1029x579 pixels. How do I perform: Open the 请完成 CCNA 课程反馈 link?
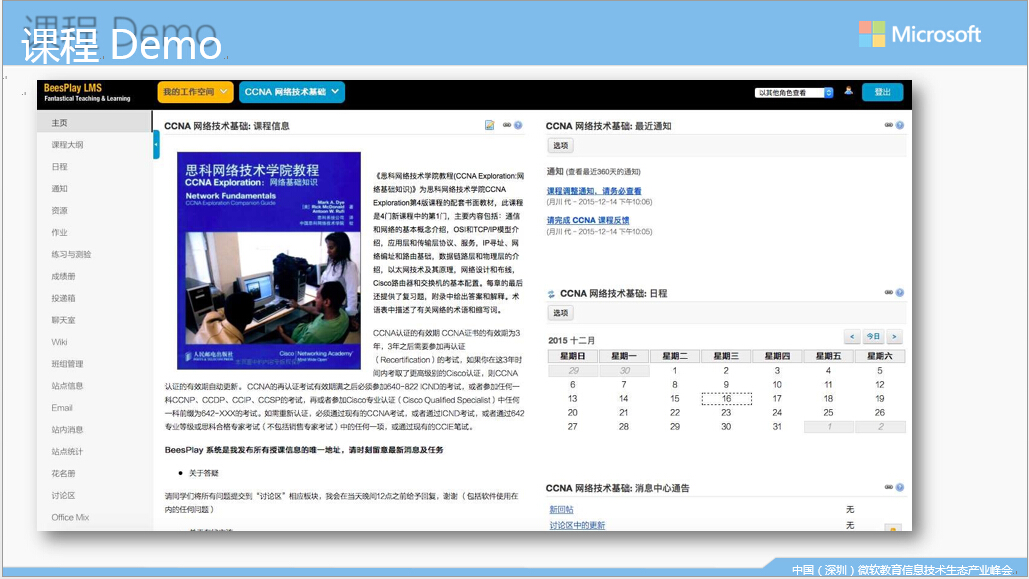point(588,221)
